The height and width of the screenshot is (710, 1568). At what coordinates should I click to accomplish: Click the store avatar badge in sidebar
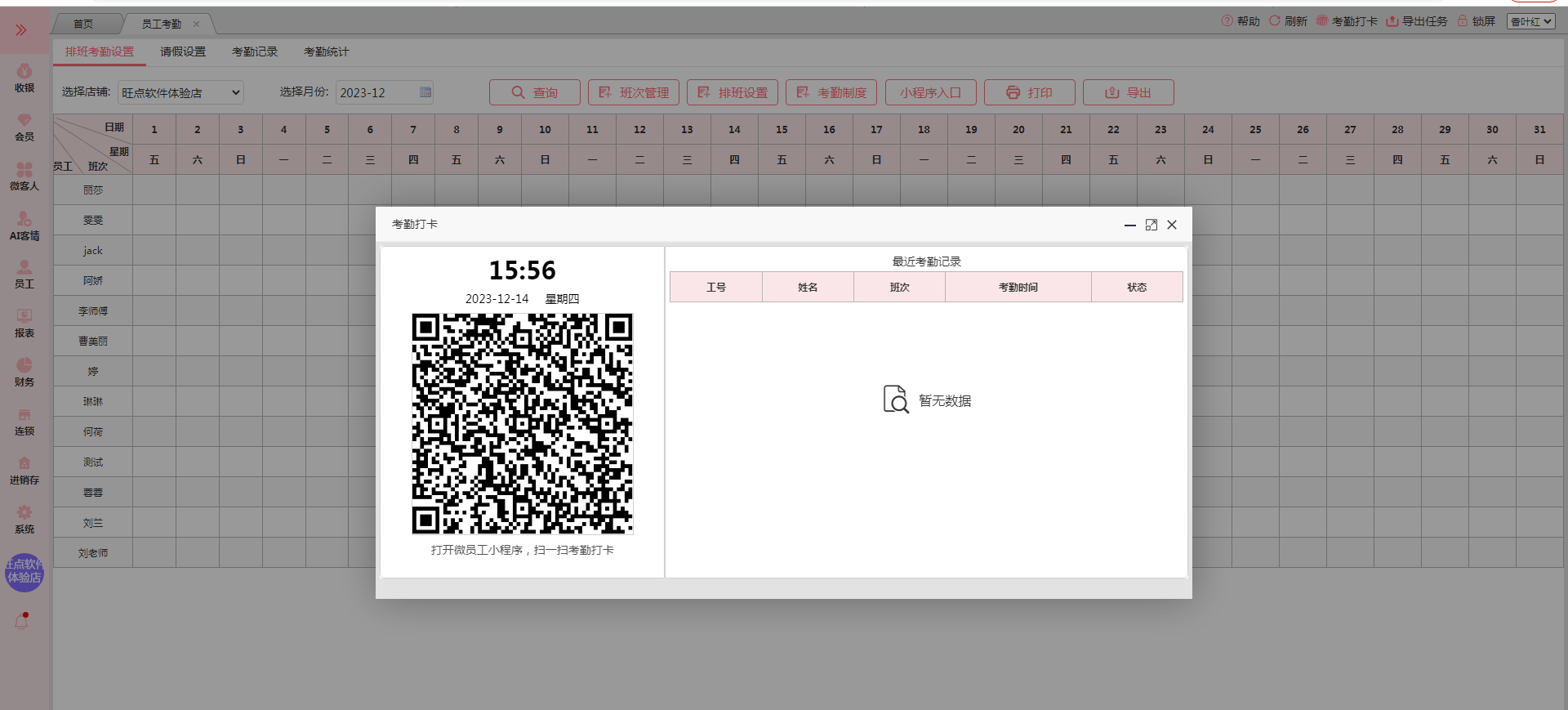24,572
